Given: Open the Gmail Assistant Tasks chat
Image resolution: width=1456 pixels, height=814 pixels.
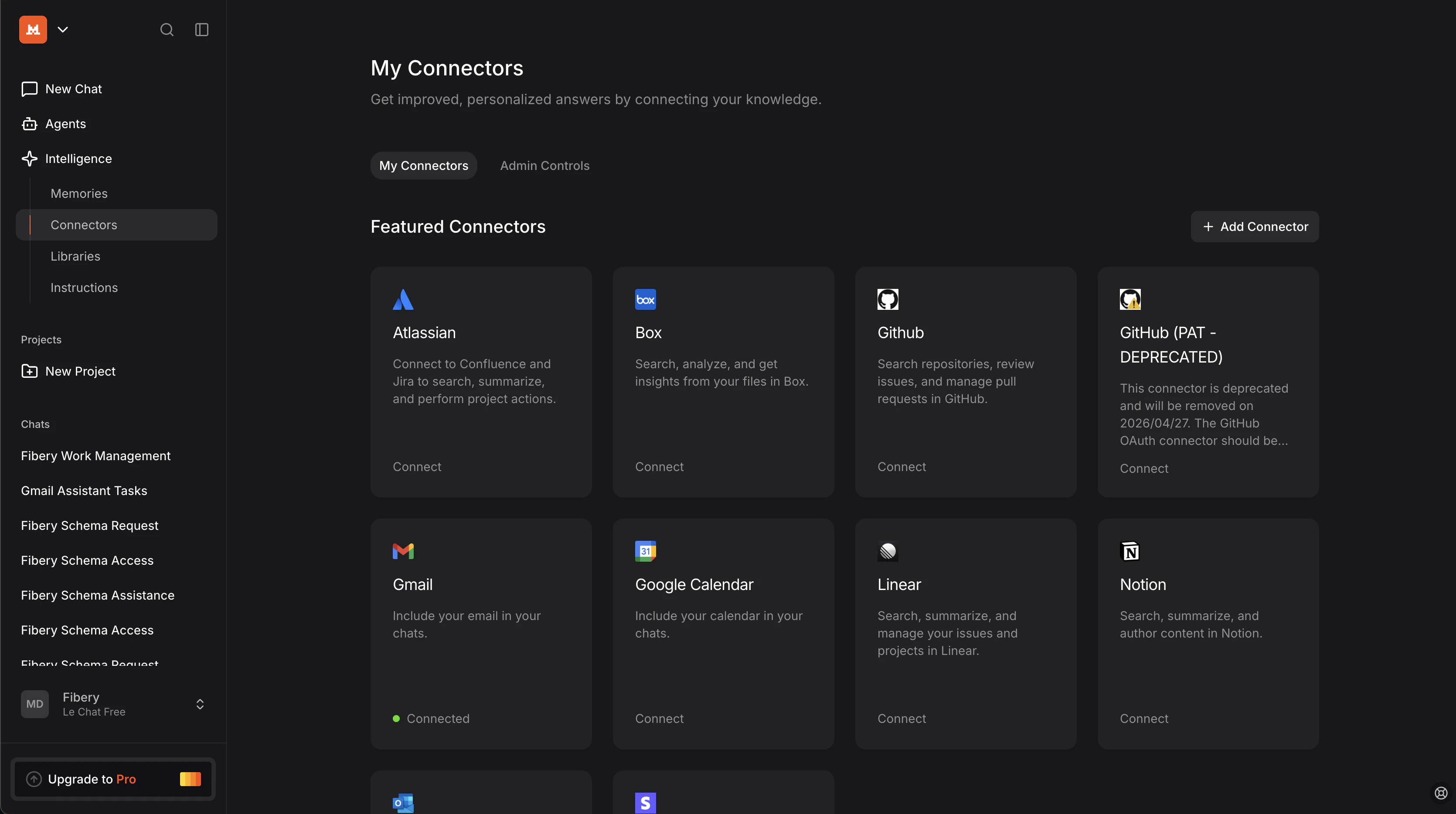Looking at the screenshot, I should [84, 490].
